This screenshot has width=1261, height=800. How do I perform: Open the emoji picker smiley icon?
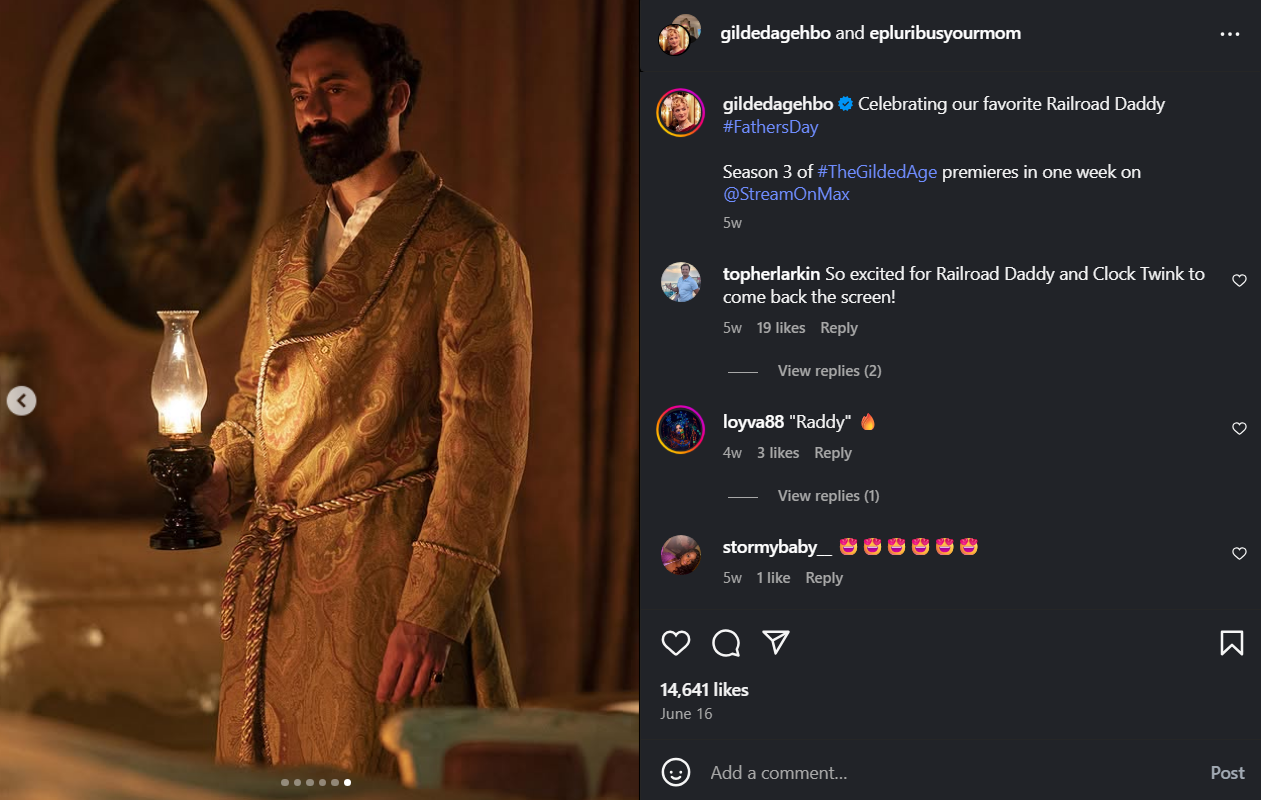pos(677,772)
